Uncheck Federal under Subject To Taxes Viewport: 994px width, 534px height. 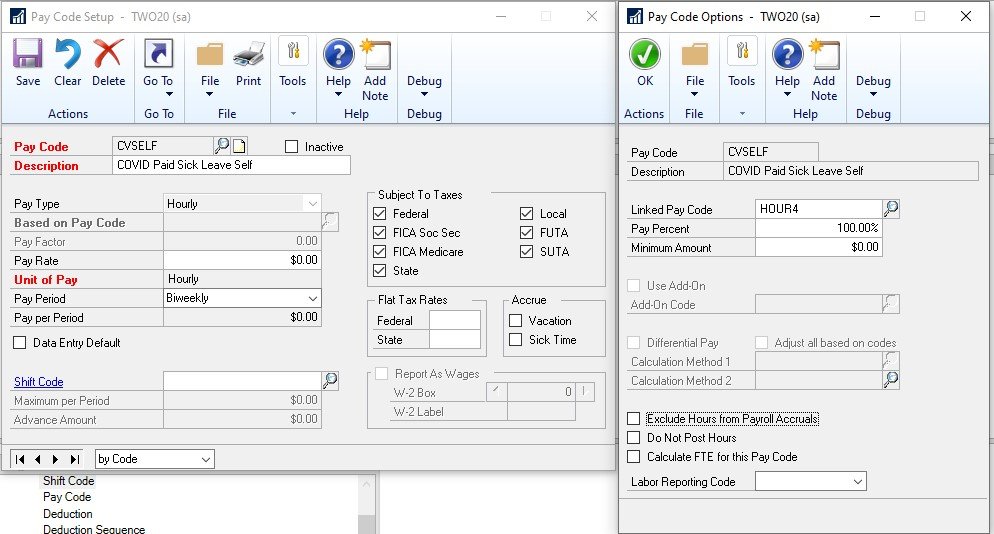point(380,214)
